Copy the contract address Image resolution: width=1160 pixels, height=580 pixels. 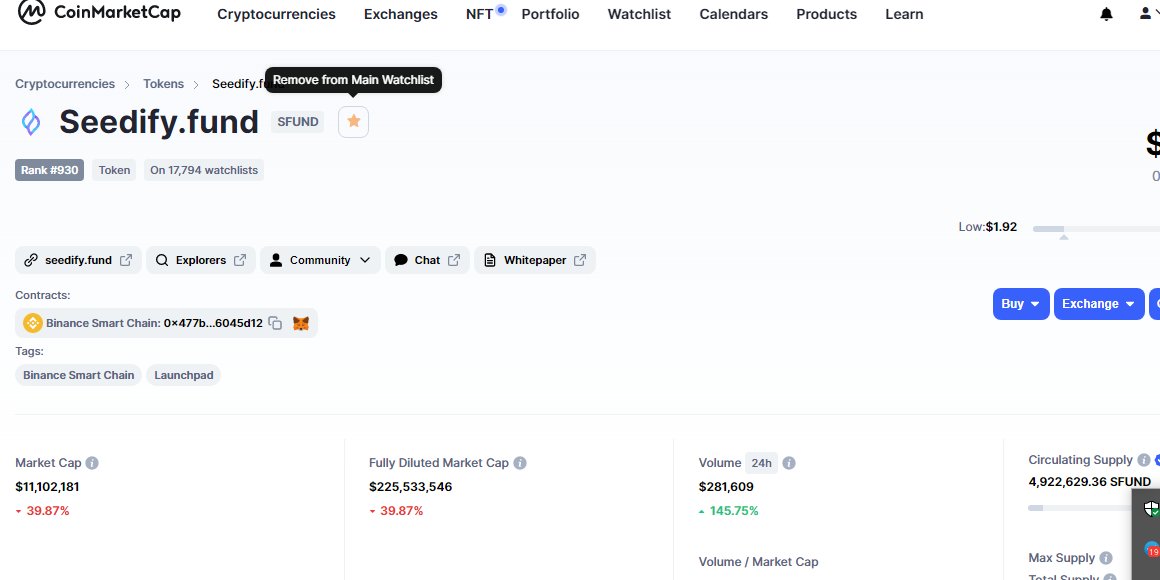pos(277,323)
